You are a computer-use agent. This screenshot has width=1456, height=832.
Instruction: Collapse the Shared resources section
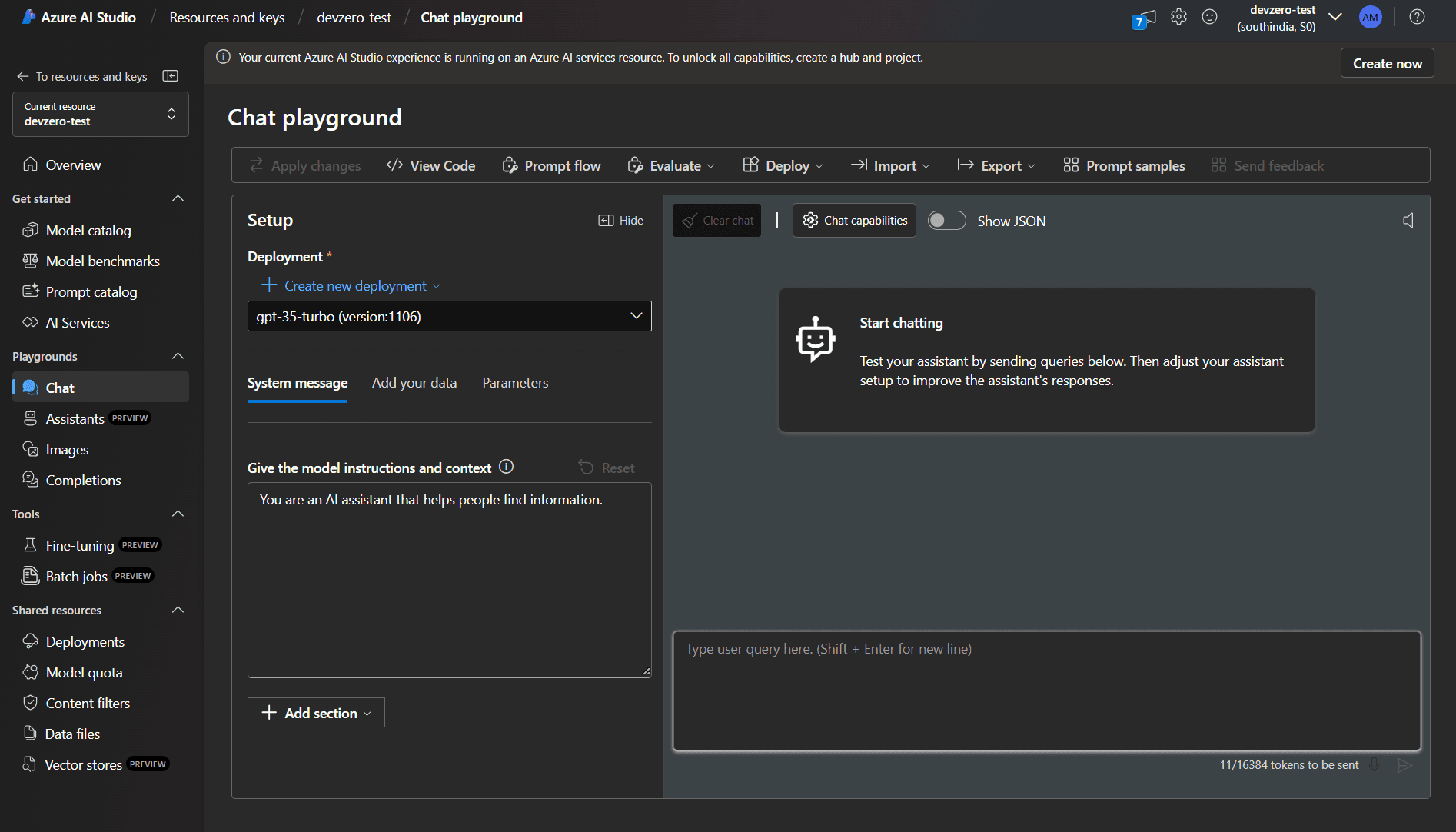tap(178, 610)
